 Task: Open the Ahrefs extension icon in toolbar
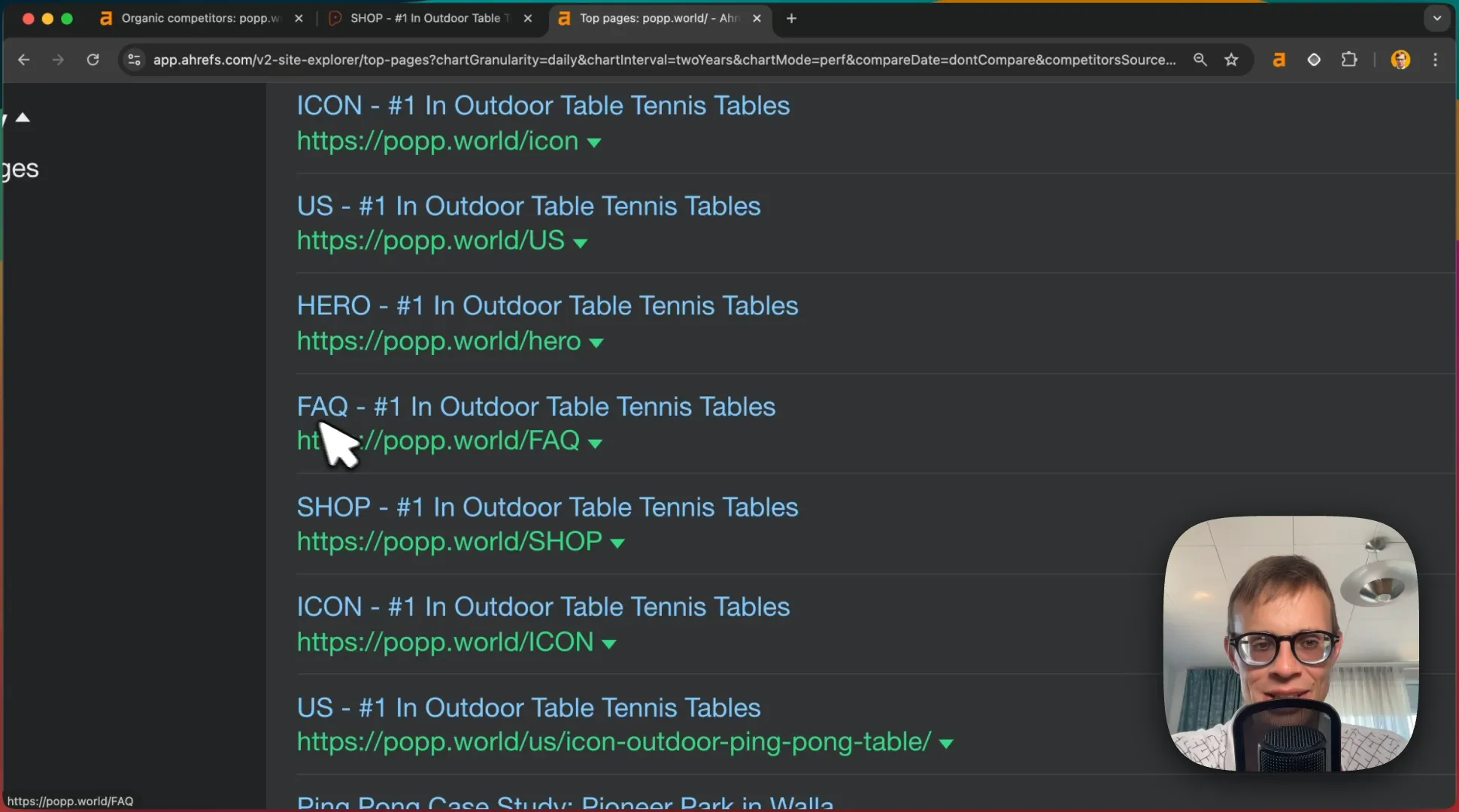click(x=1279, y=59)
